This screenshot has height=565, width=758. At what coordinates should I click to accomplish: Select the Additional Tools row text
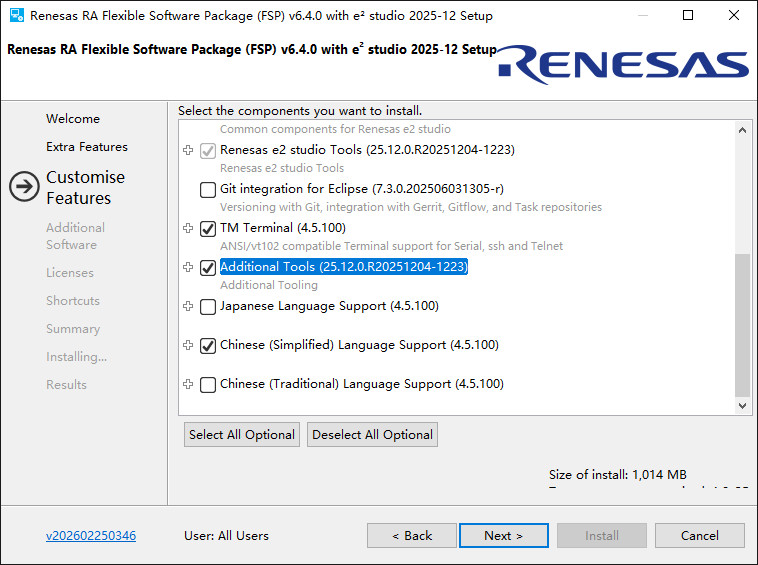point(344,267)
